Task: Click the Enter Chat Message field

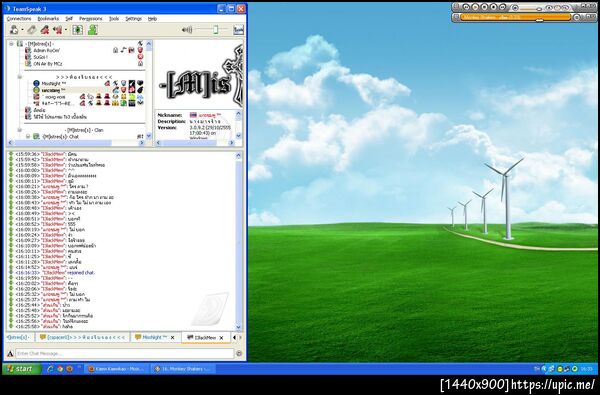Action: [125, 353]
